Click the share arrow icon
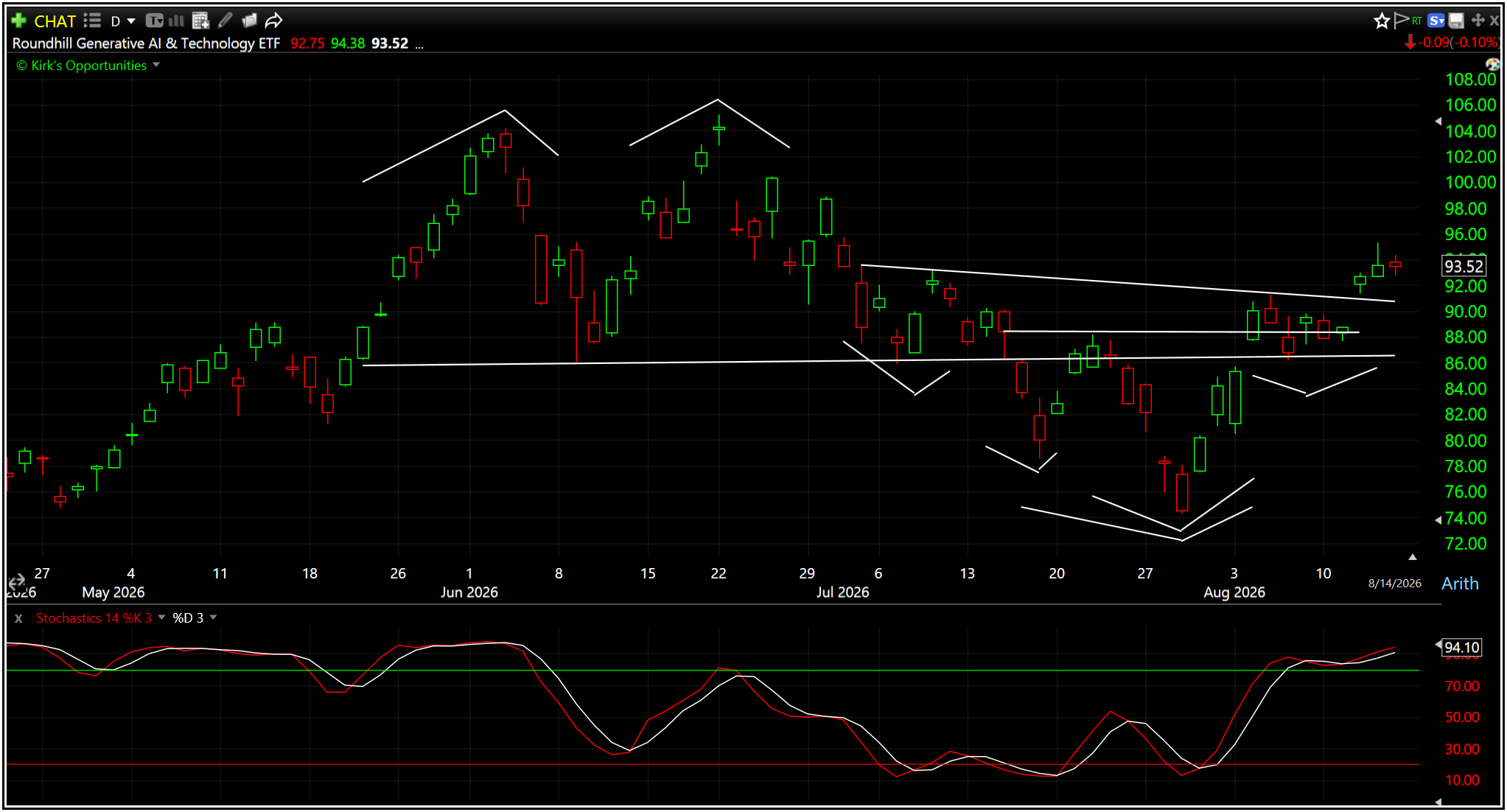Screen dimensions: 1507x812 coord(273,21)
